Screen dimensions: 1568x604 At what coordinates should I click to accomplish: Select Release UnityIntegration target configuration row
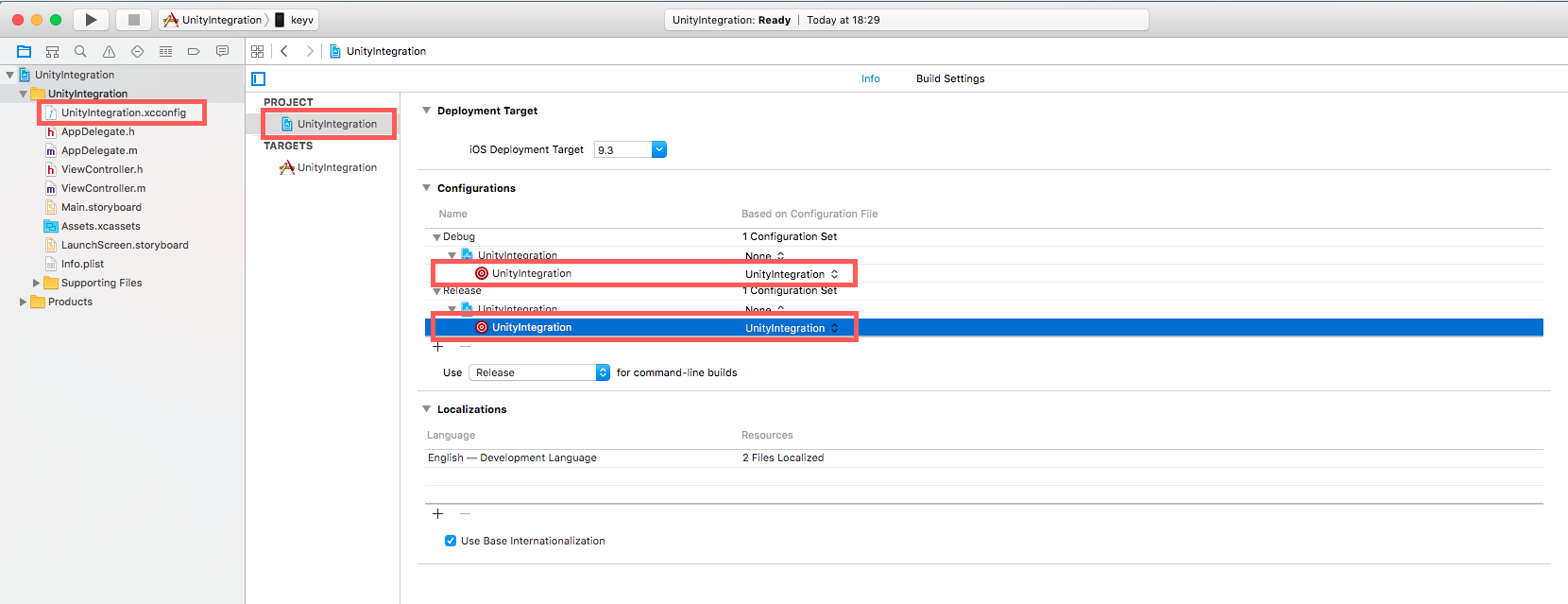click(x=984, y=328)
